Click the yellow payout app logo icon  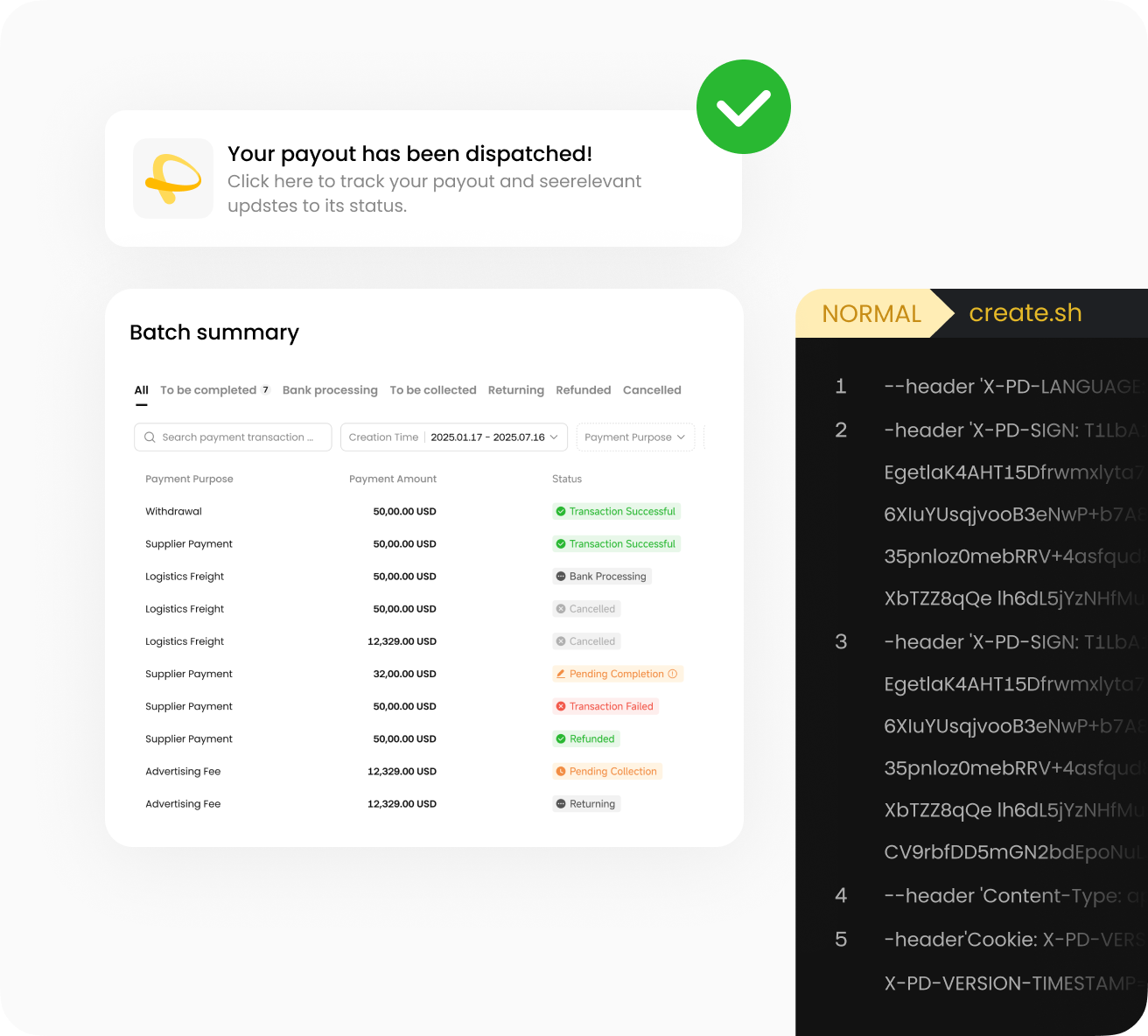pos(173,178)
